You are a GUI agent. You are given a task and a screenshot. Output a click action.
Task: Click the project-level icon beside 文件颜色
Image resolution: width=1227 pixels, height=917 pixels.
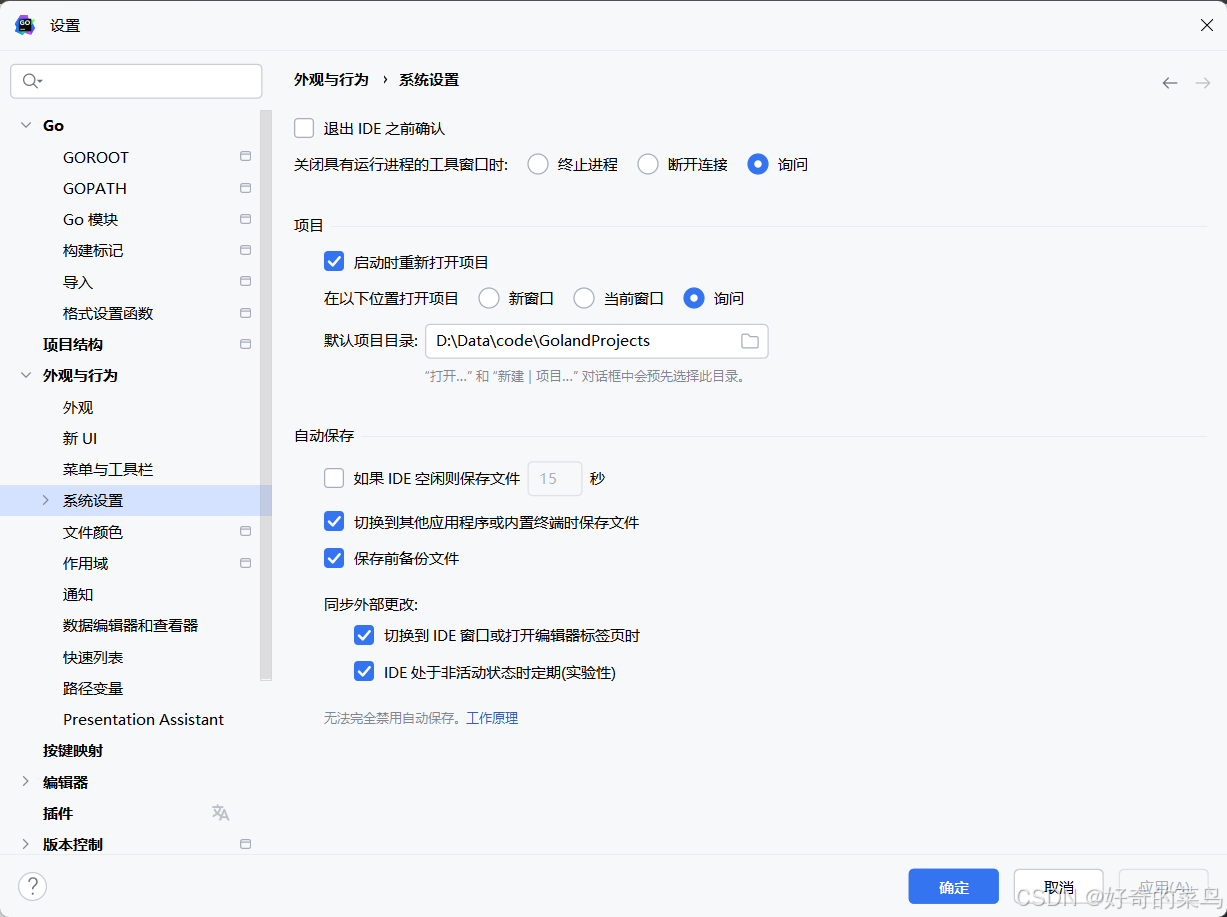click(x=245, y=532)
